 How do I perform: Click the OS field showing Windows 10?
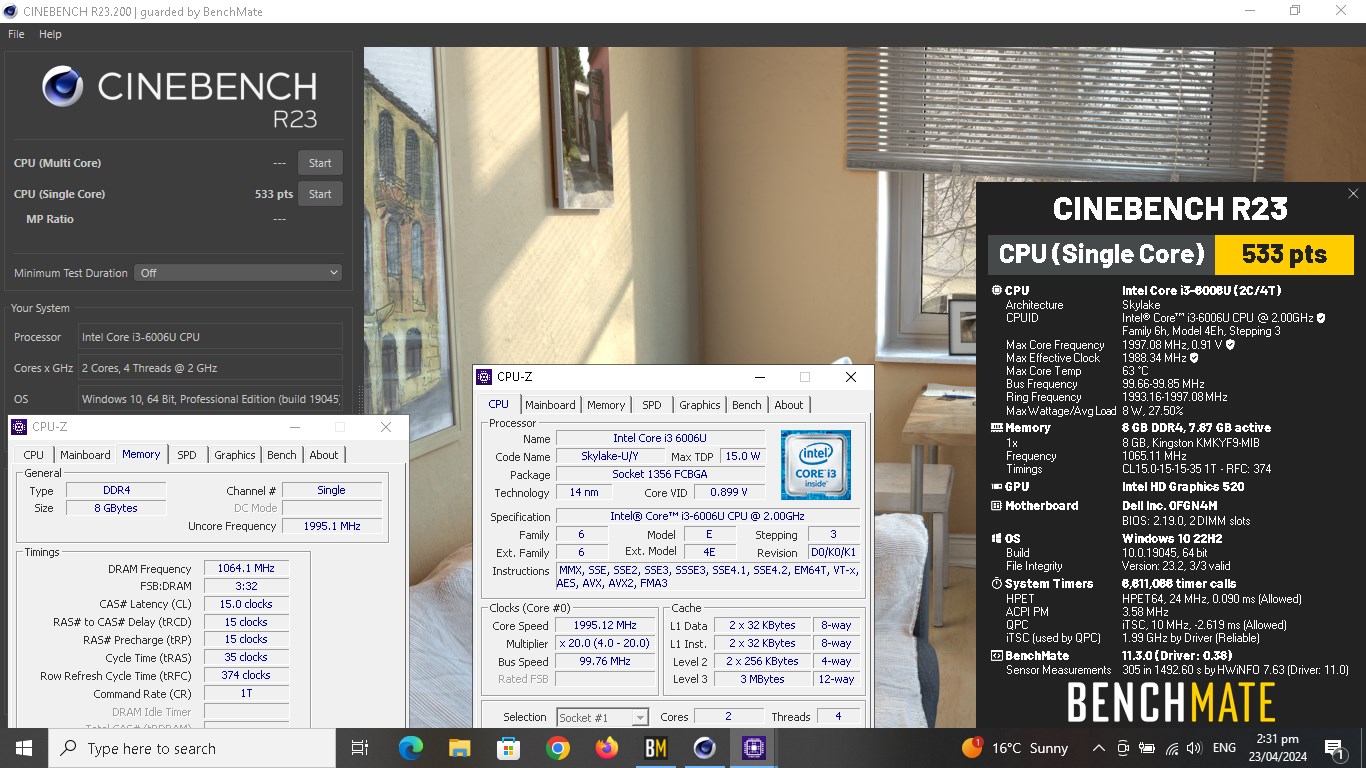(x=210, y=399)
